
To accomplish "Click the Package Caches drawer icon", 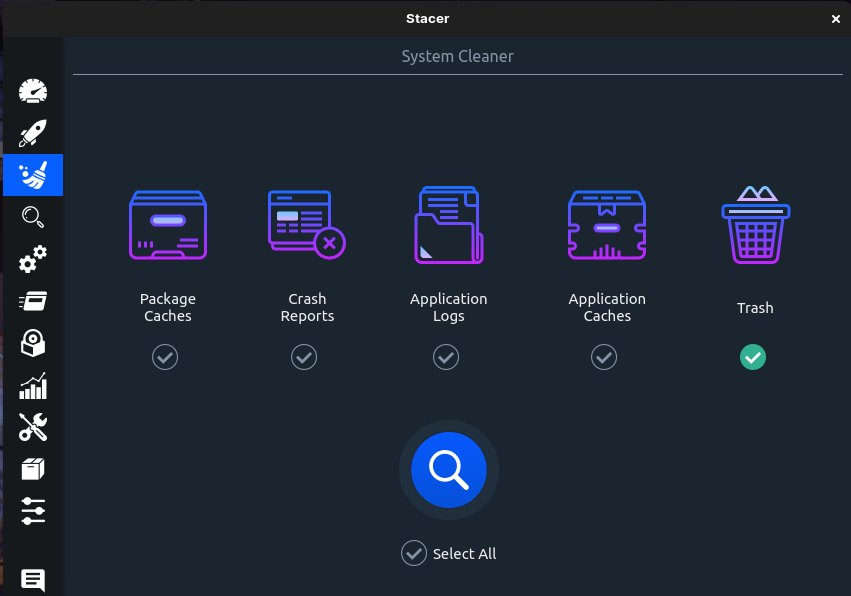I will 168,225.
